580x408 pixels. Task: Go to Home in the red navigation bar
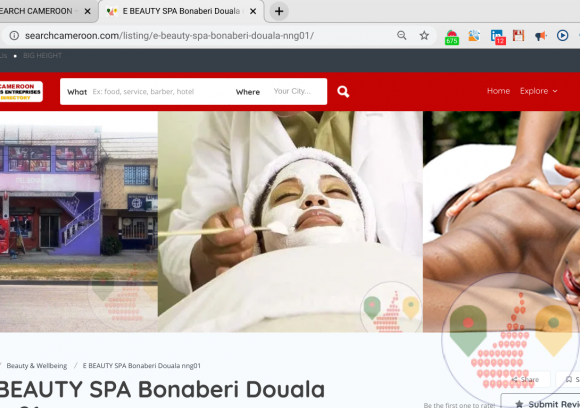[498, 91]
